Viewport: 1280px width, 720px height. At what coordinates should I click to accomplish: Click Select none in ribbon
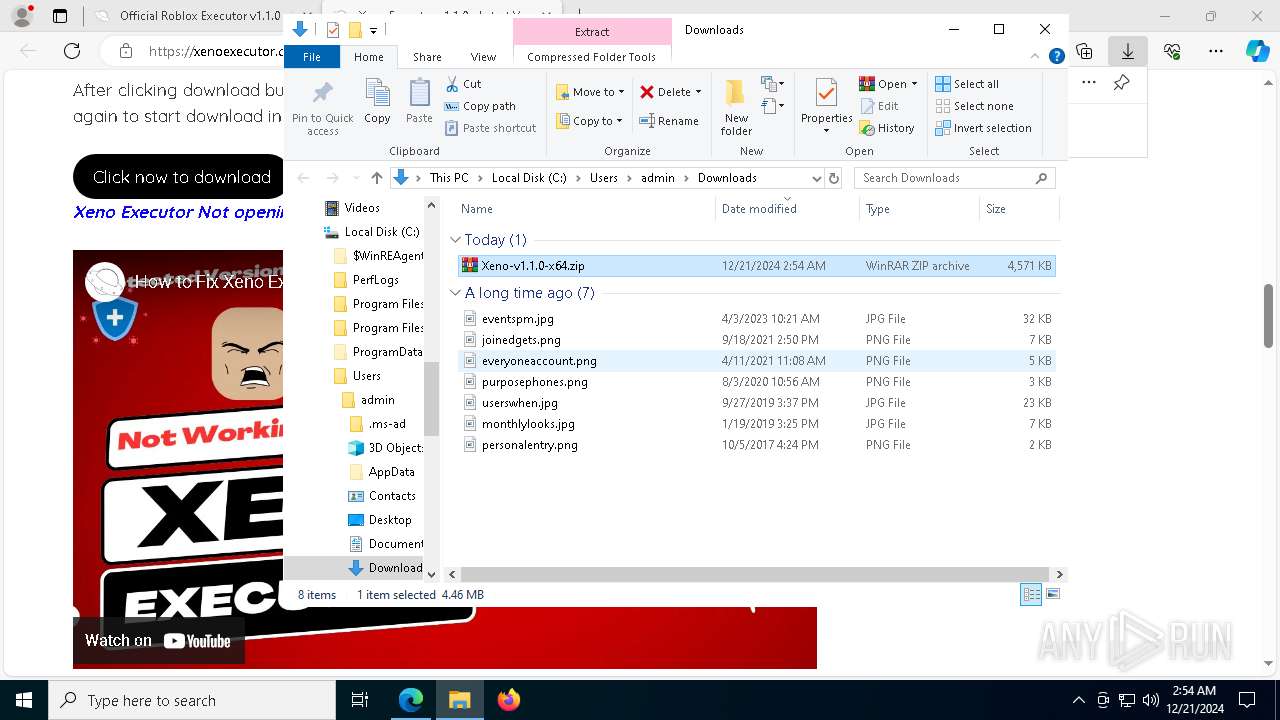click(974, 106)
